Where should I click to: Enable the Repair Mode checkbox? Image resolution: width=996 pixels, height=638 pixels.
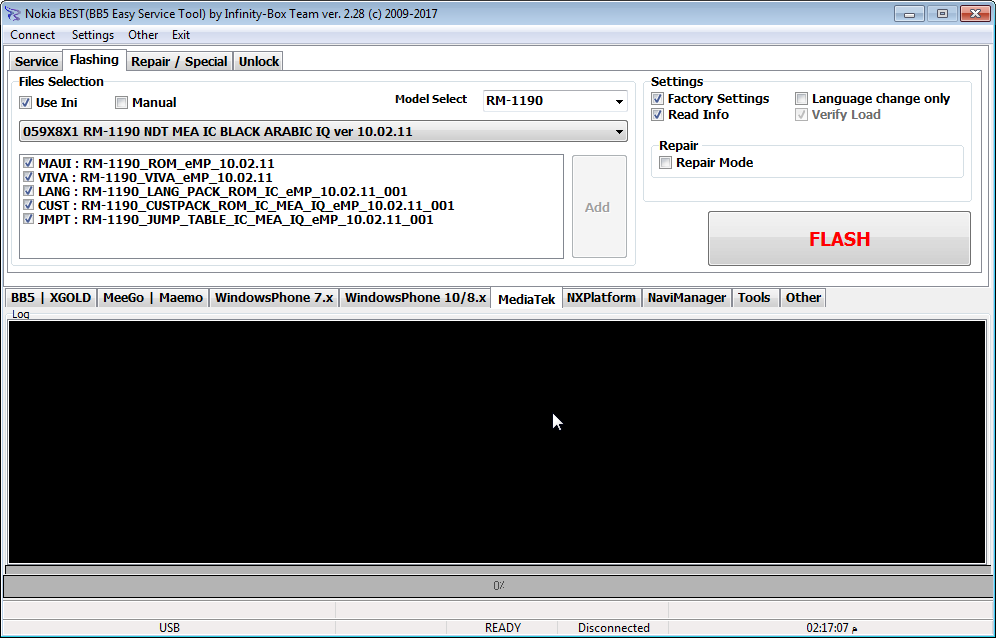click(x=666, y=163)
